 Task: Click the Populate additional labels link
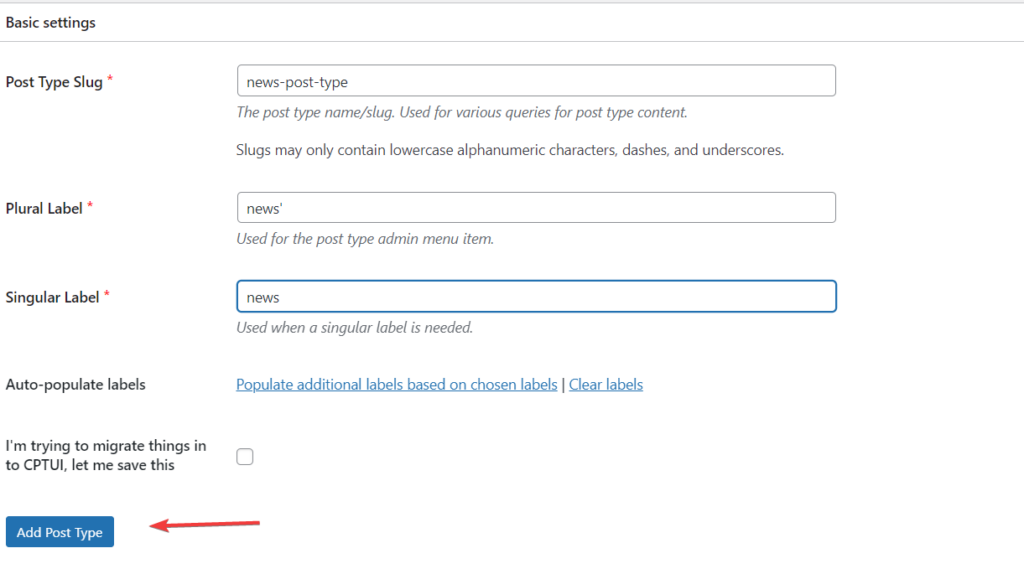tap(396, 384)
